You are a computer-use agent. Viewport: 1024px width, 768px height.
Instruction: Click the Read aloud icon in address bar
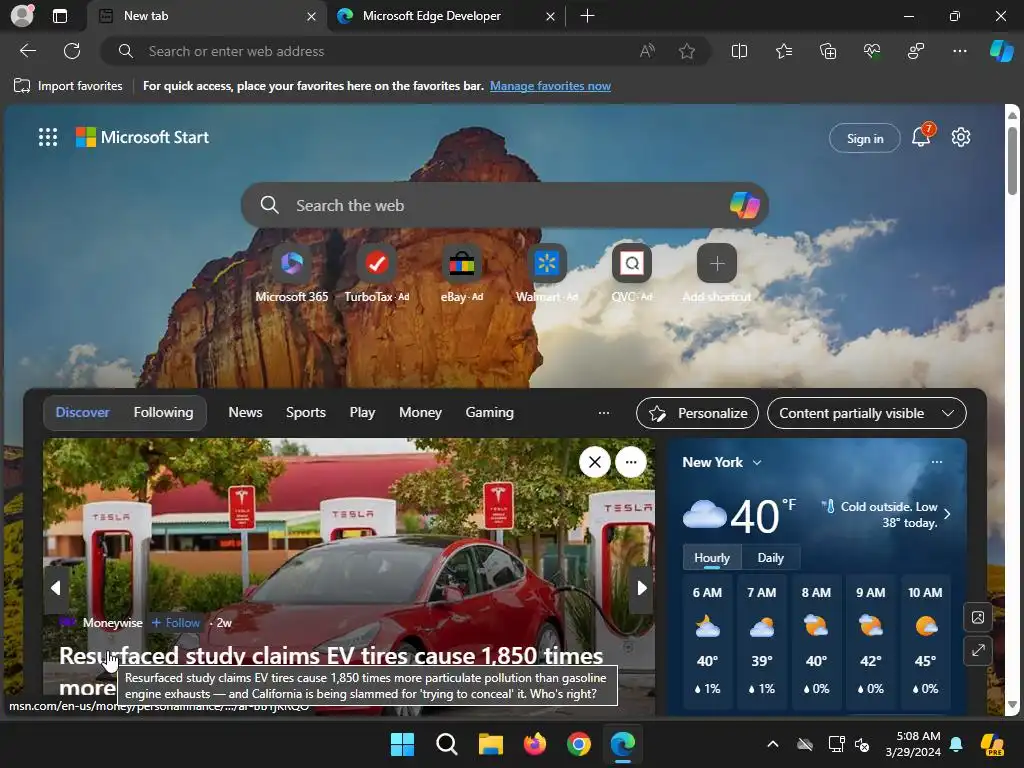click(x=647, y=51)
